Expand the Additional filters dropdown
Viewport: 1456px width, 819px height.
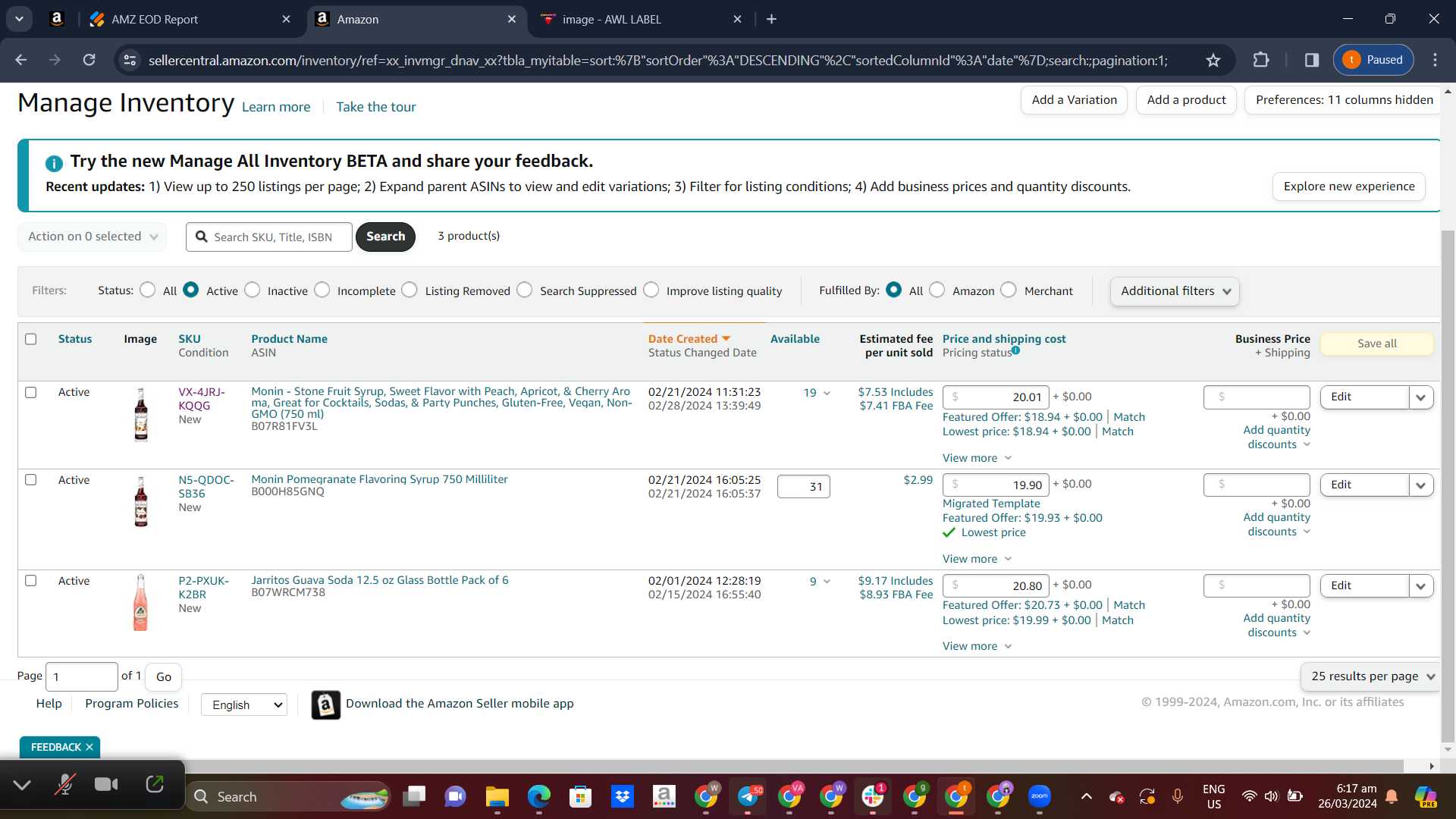click(1175, 291)
